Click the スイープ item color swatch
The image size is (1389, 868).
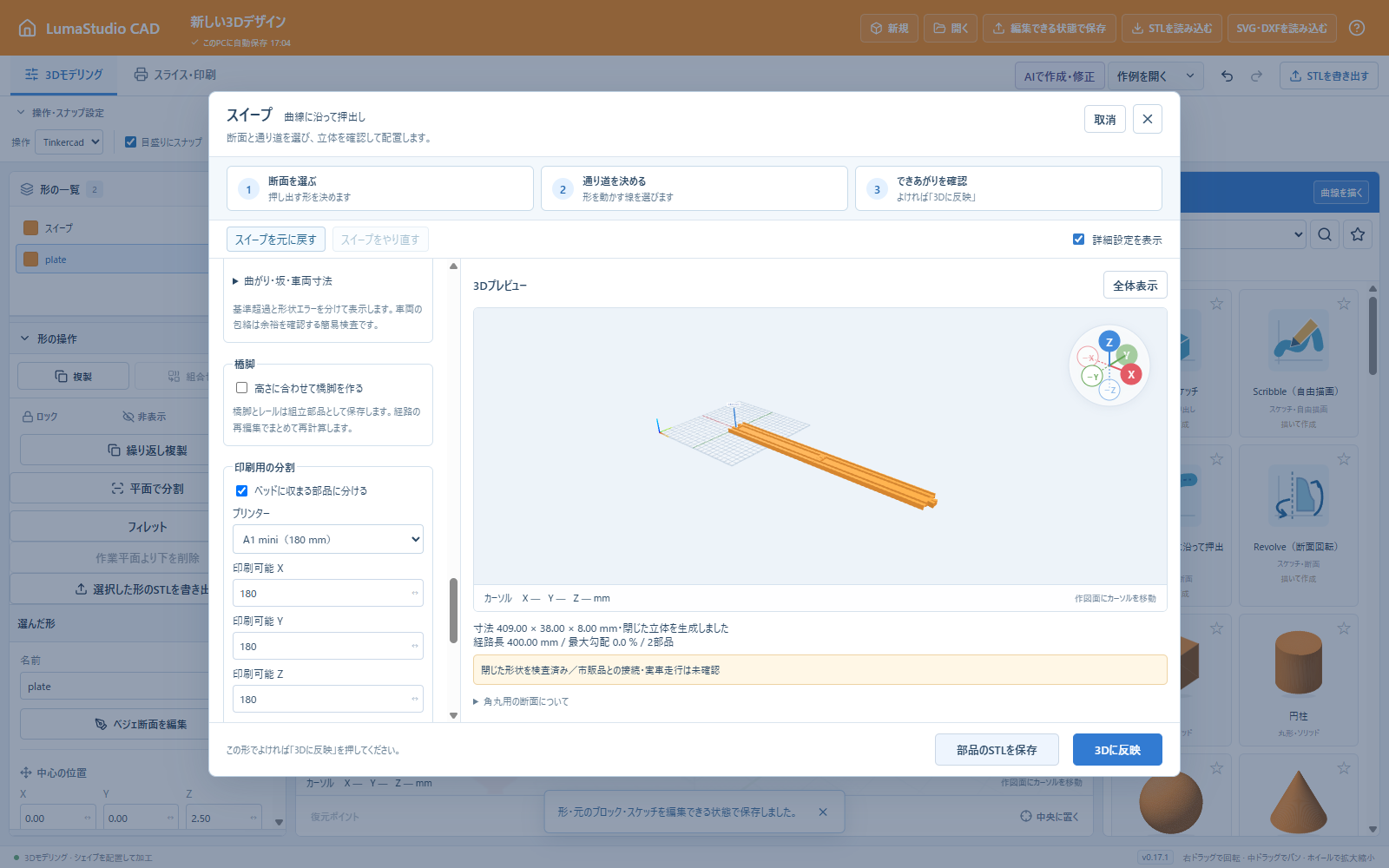[30, 227]
